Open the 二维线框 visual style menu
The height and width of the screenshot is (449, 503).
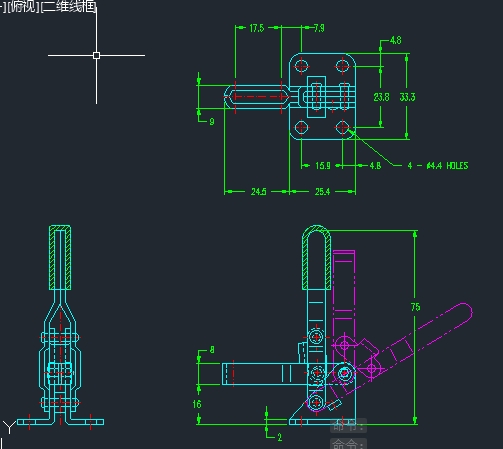(x=69, y=7)
